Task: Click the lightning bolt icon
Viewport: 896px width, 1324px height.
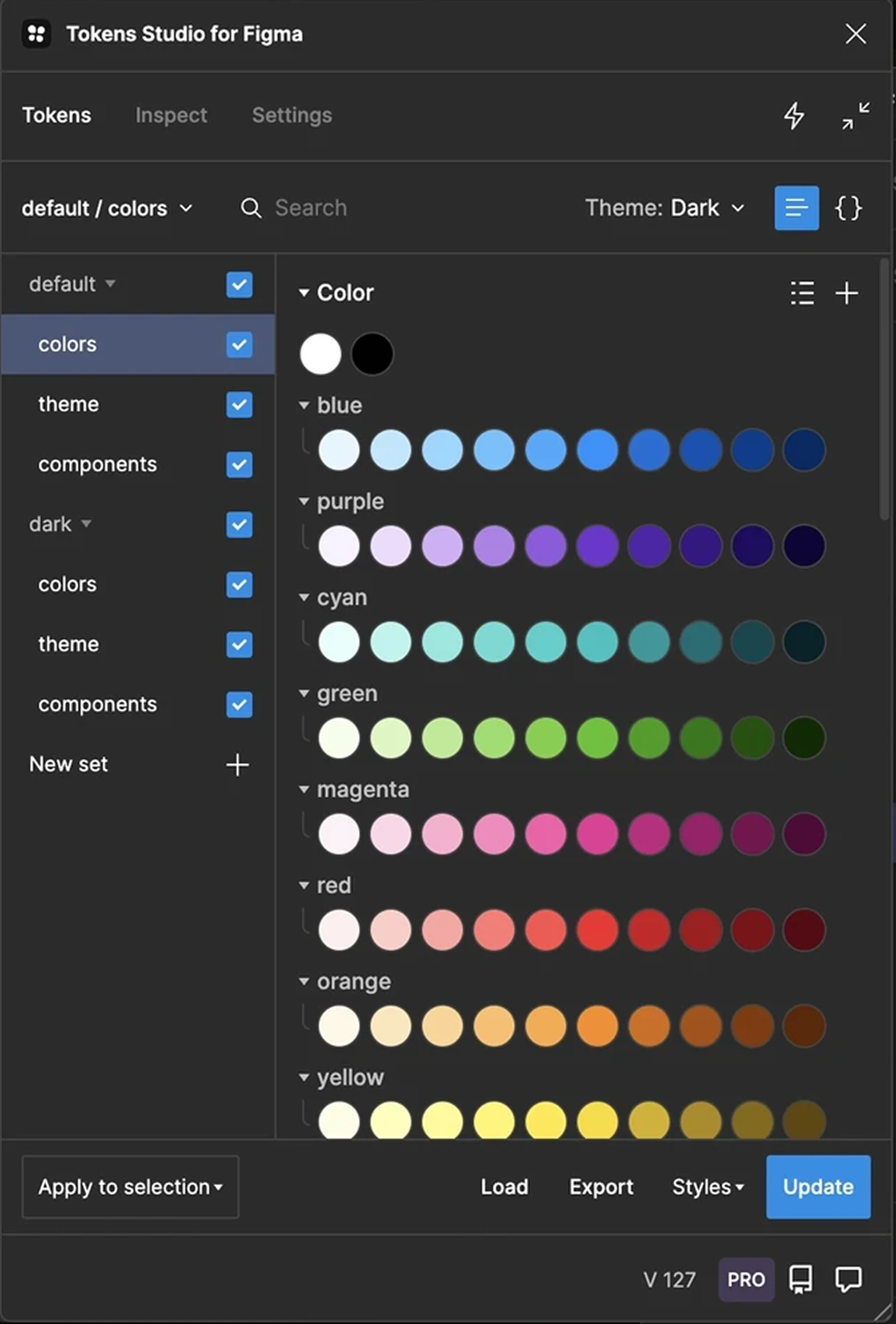Action: click(793, 116)
